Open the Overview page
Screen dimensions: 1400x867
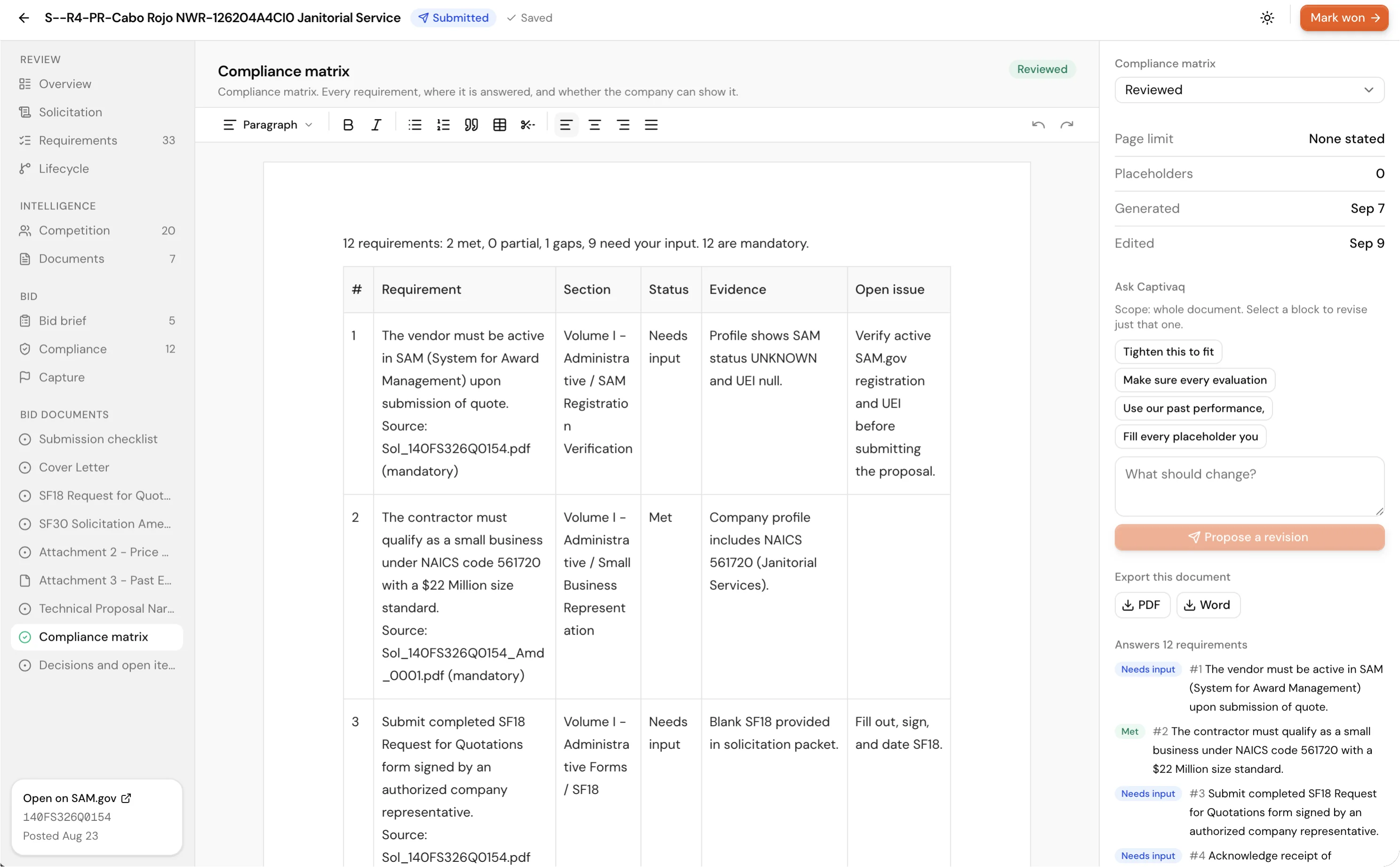click(97, 84)
